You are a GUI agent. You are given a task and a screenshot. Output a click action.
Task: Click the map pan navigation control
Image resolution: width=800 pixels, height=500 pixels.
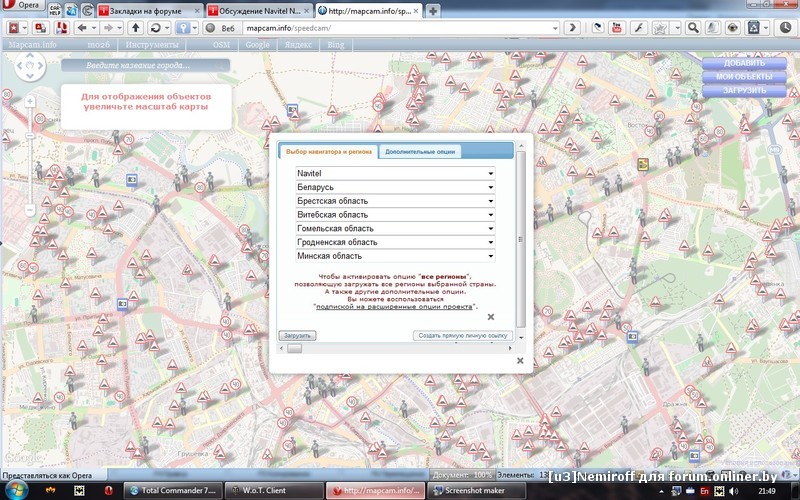pyautogui.click(x=30, y=66)
